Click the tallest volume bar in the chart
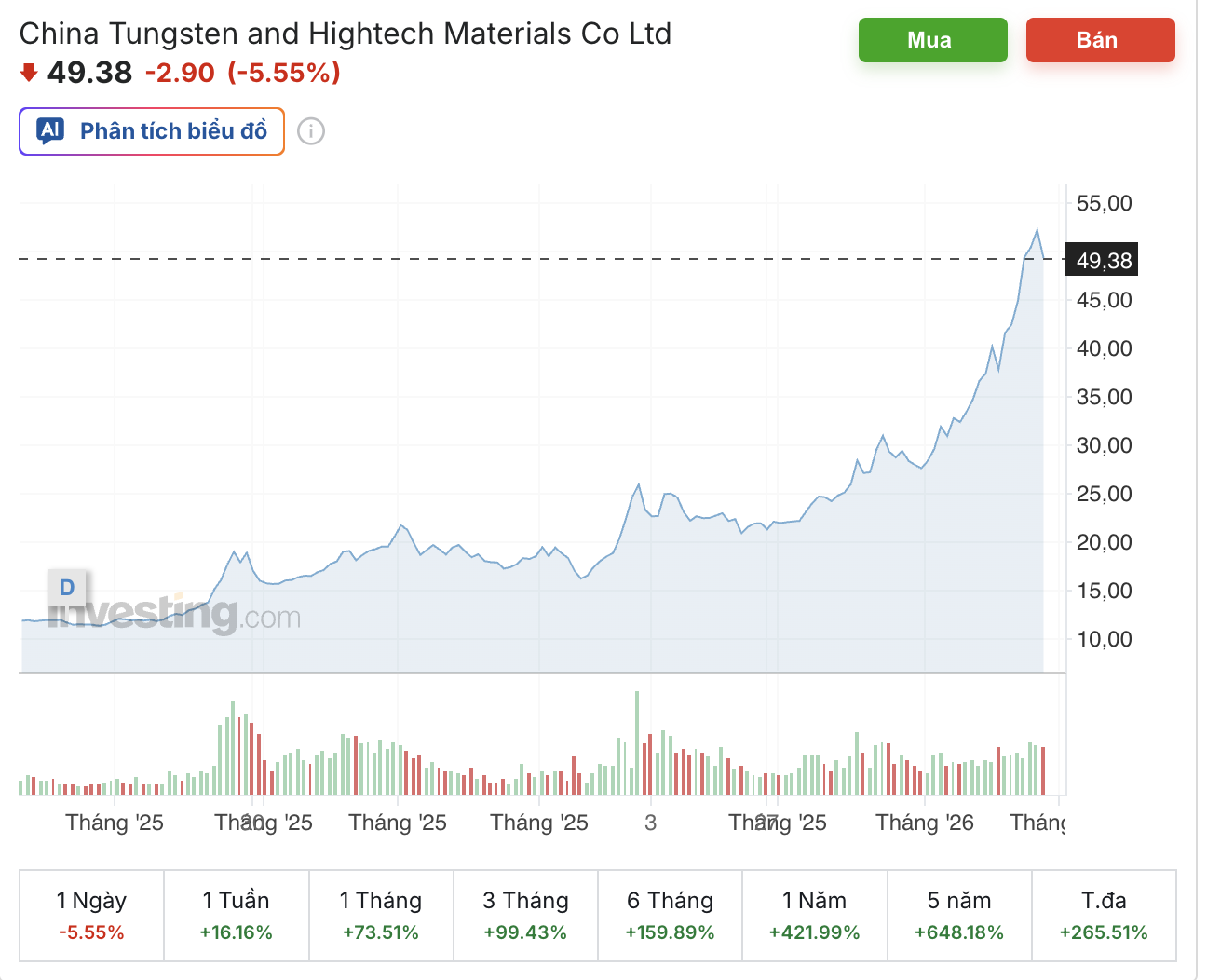This screenshot has height=980, width=1207. (x=637, y=742)
